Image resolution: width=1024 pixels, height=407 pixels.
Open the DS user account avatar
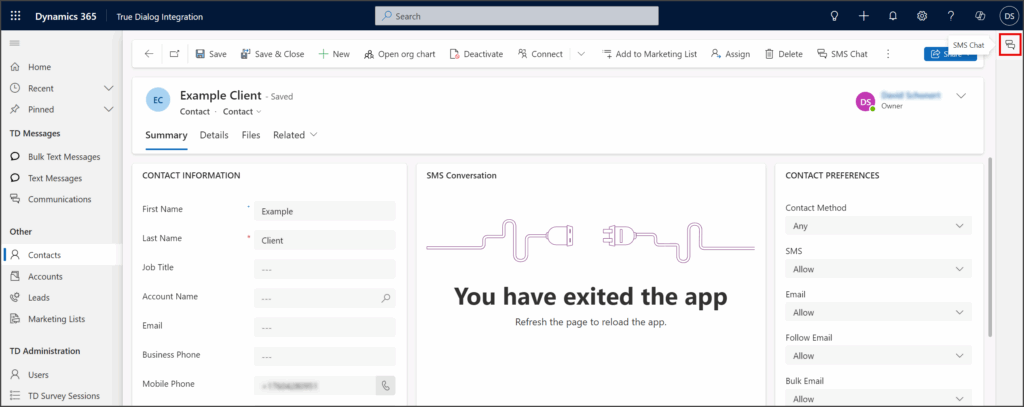pos(1010,16)
